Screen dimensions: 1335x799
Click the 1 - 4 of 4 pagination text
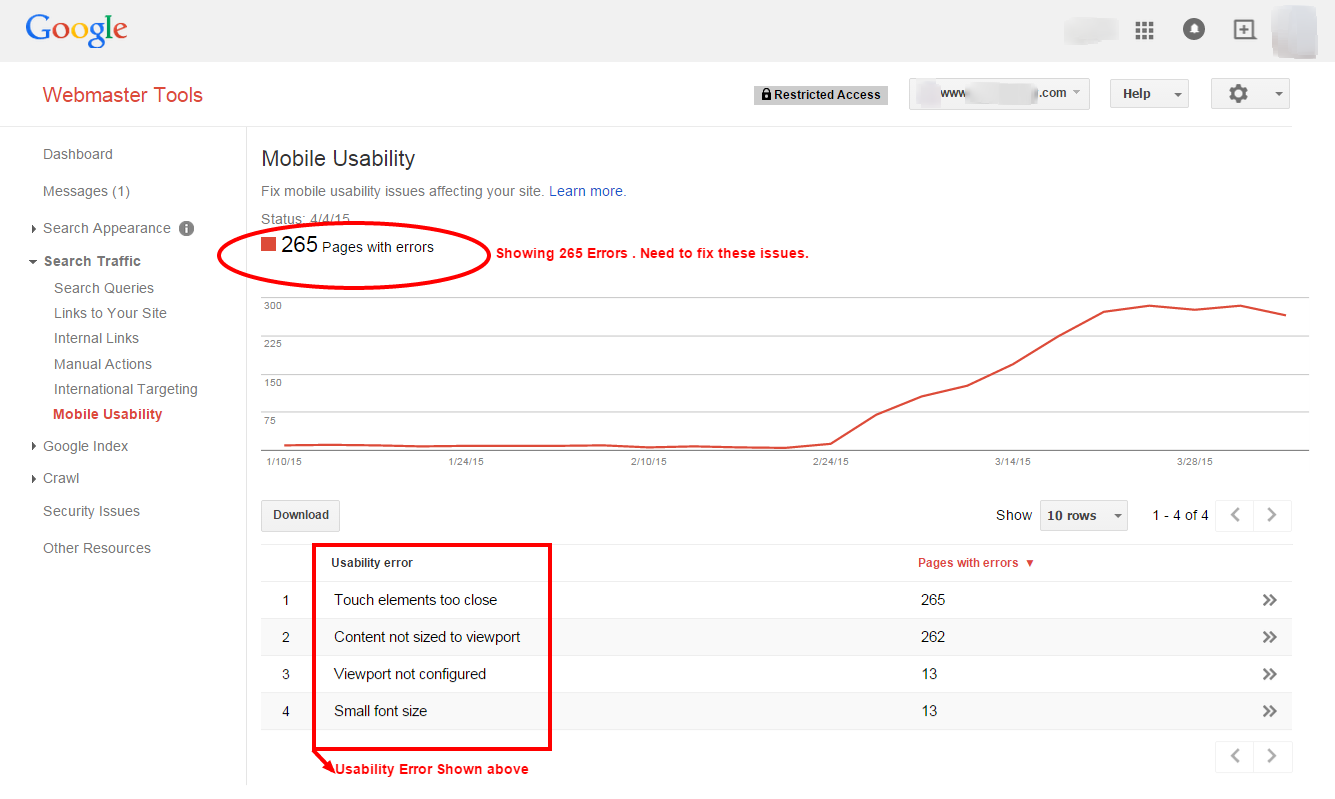click(x=1180, y=515)
